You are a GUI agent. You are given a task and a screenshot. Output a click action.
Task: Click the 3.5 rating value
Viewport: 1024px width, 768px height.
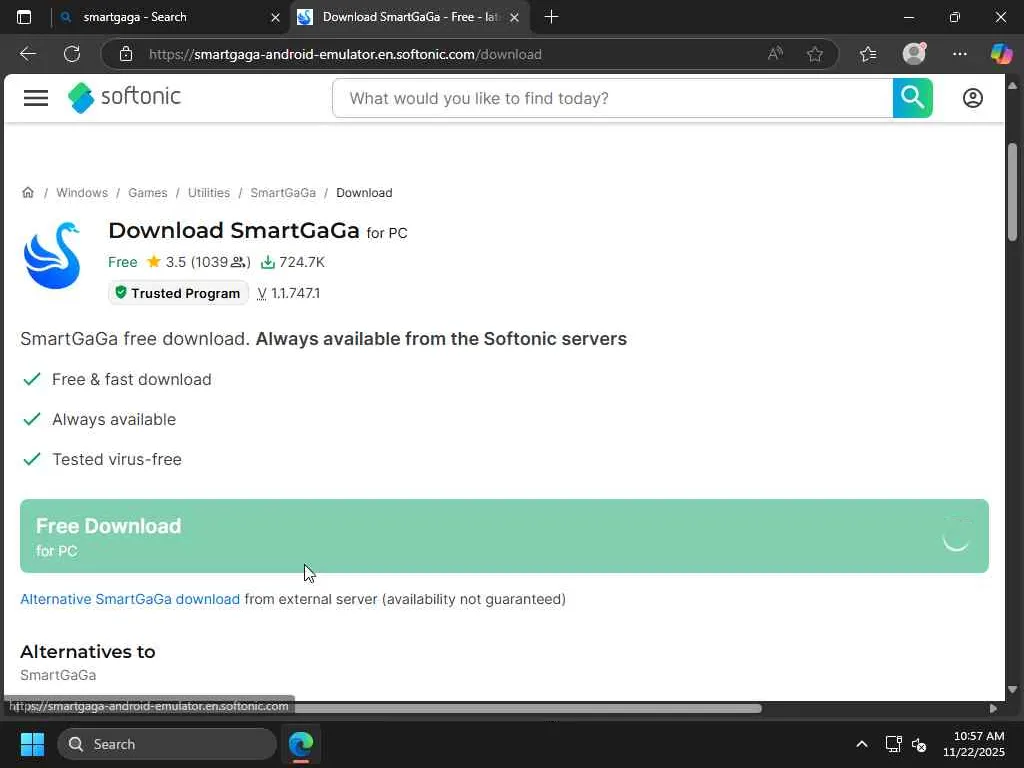176,262
